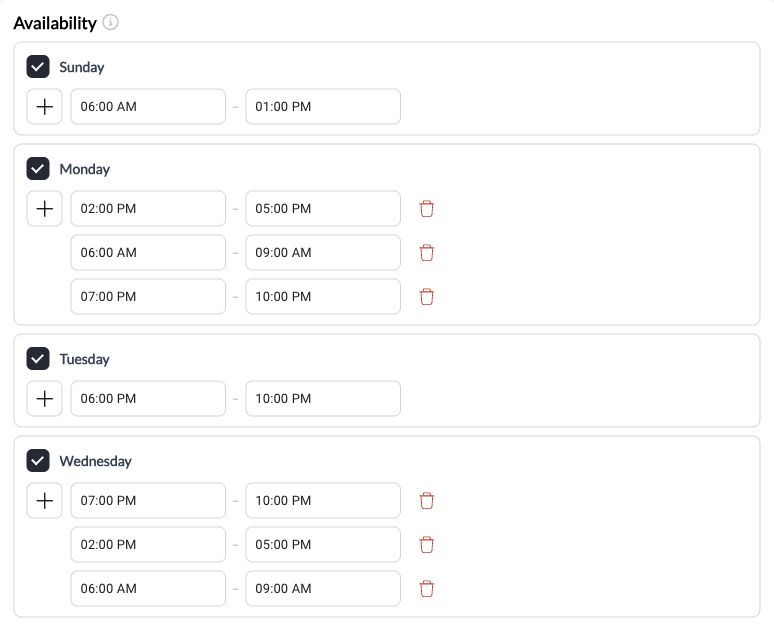Screen dimensions: 774x624
Task: Click the Tuesday day label
Action: pos(84,359)
